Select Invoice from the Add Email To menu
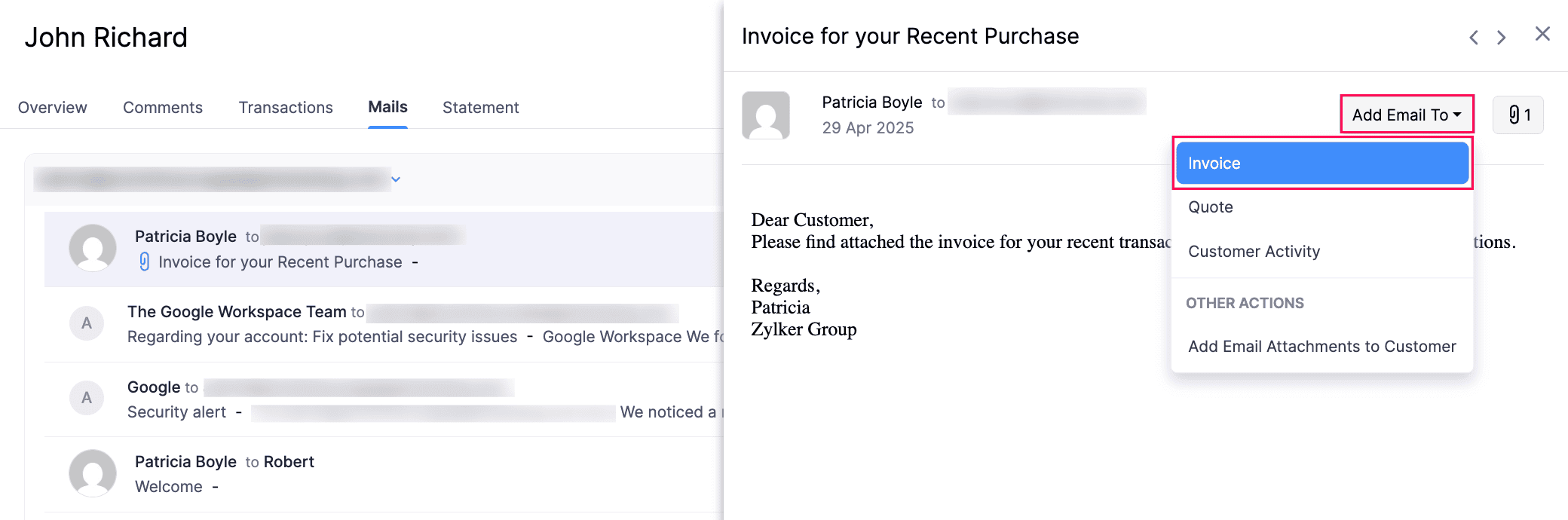 [x=1321, y=163]
